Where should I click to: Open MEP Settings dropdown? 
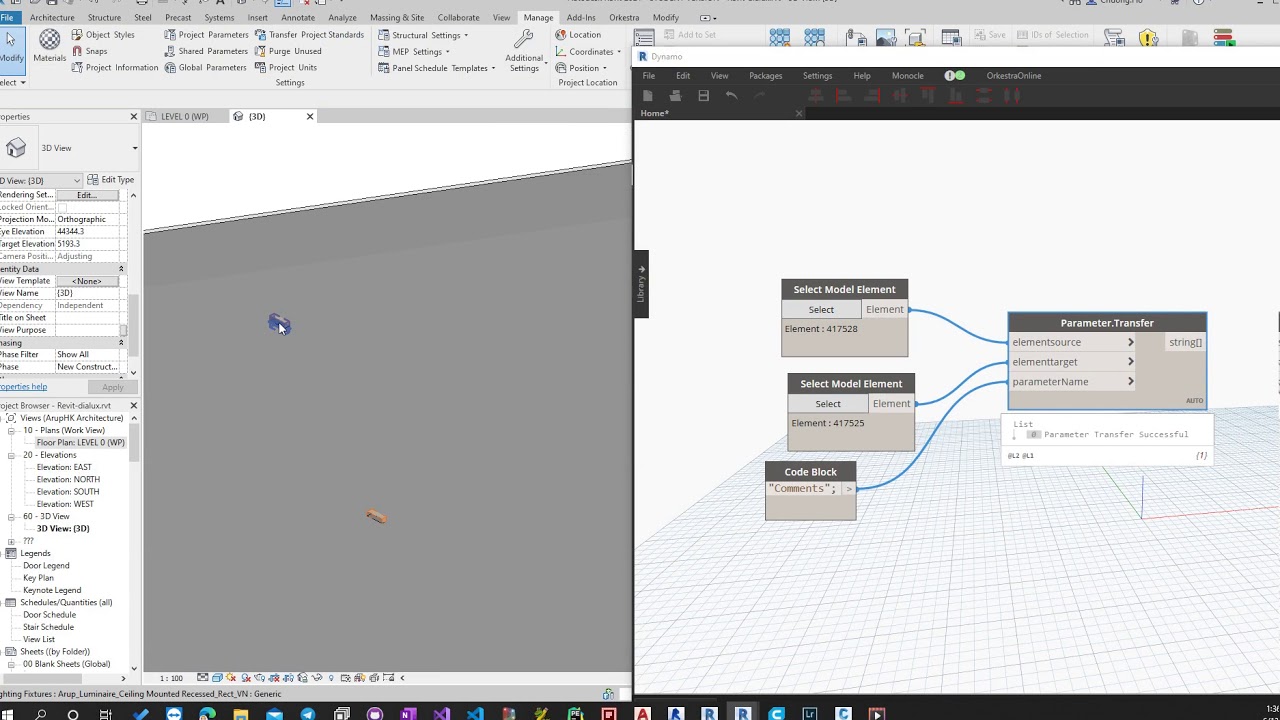(x=414, y=52)
